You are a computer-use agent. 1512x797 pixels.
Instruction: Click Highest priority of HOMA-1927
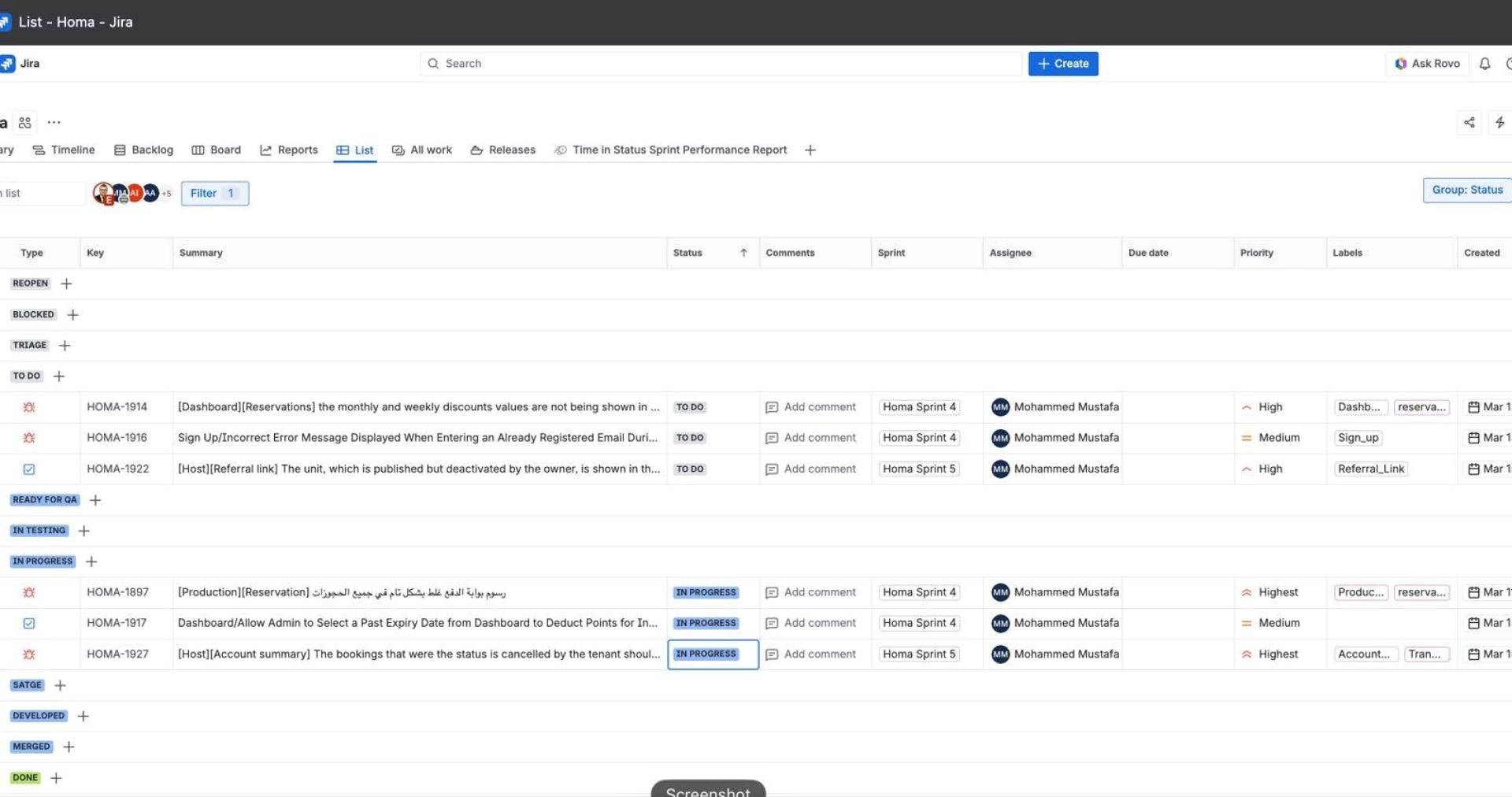1269,654
